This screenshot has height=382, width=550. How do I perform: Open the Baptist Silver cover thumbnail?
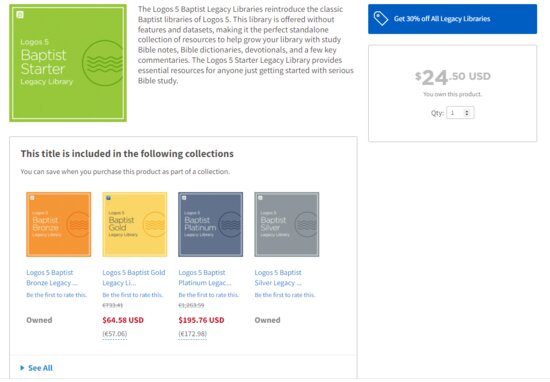287,224
